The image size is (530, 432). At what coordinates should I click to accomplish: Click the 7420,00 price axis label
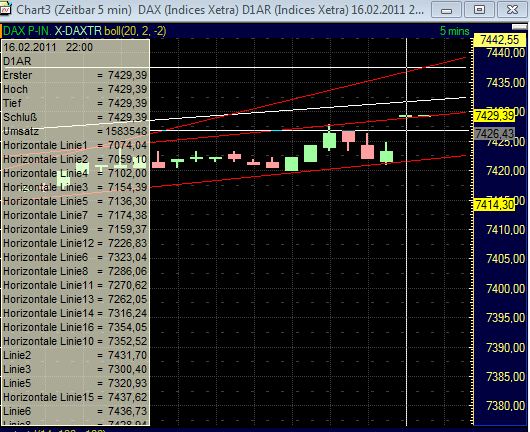click(x=505, y=171)
